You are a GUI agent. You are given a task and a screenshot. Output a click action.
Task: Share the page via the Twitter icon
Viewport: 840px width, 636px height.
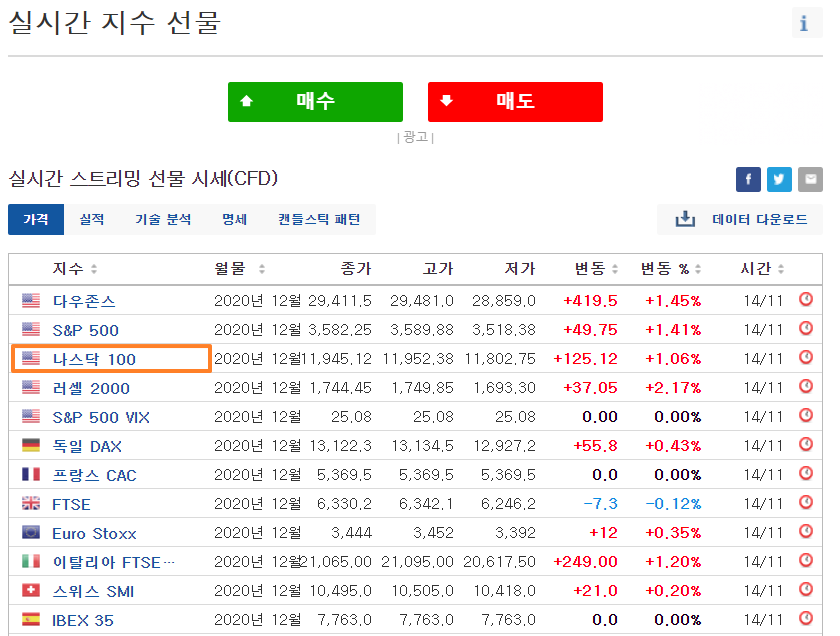pos(779,179)
